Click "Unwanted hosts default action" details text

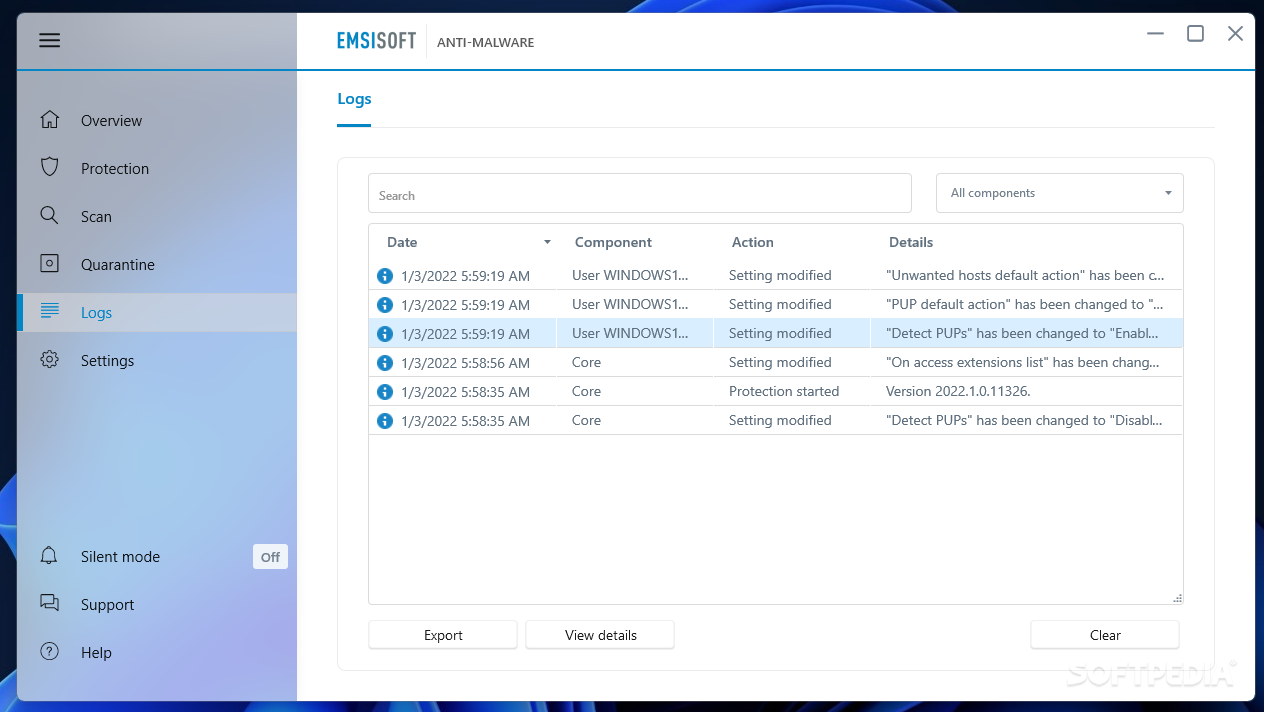pyautogui.click(x=1025, y=275)
